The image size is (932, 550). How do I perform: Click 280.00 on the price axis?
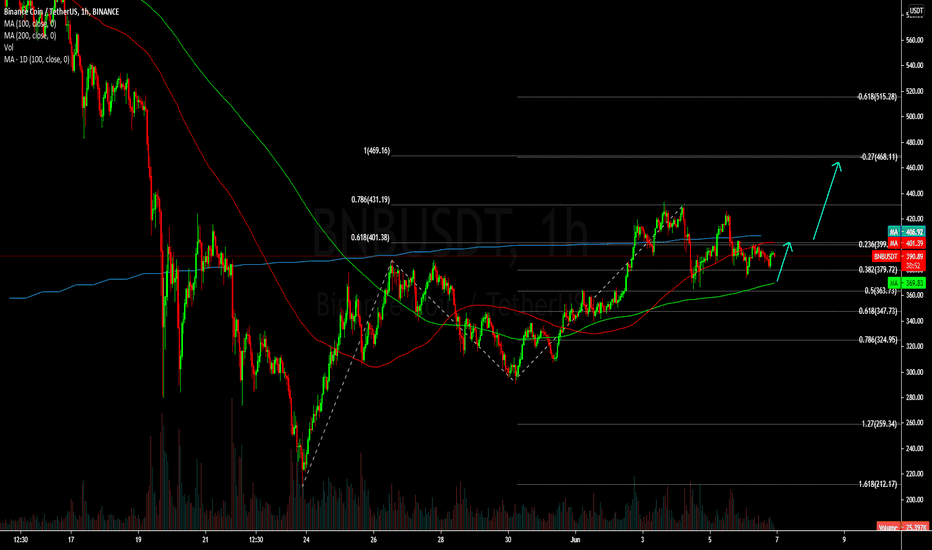point(914,397)
